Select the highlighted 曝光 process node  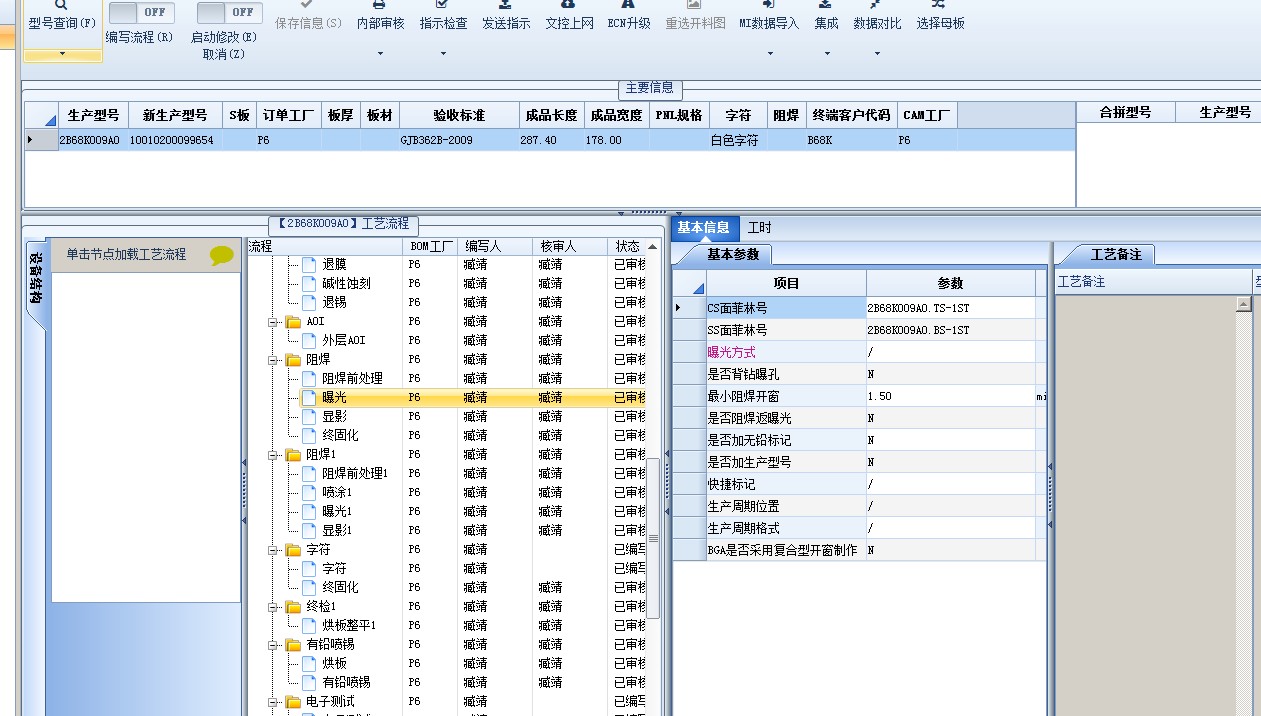tap(334, 398)
